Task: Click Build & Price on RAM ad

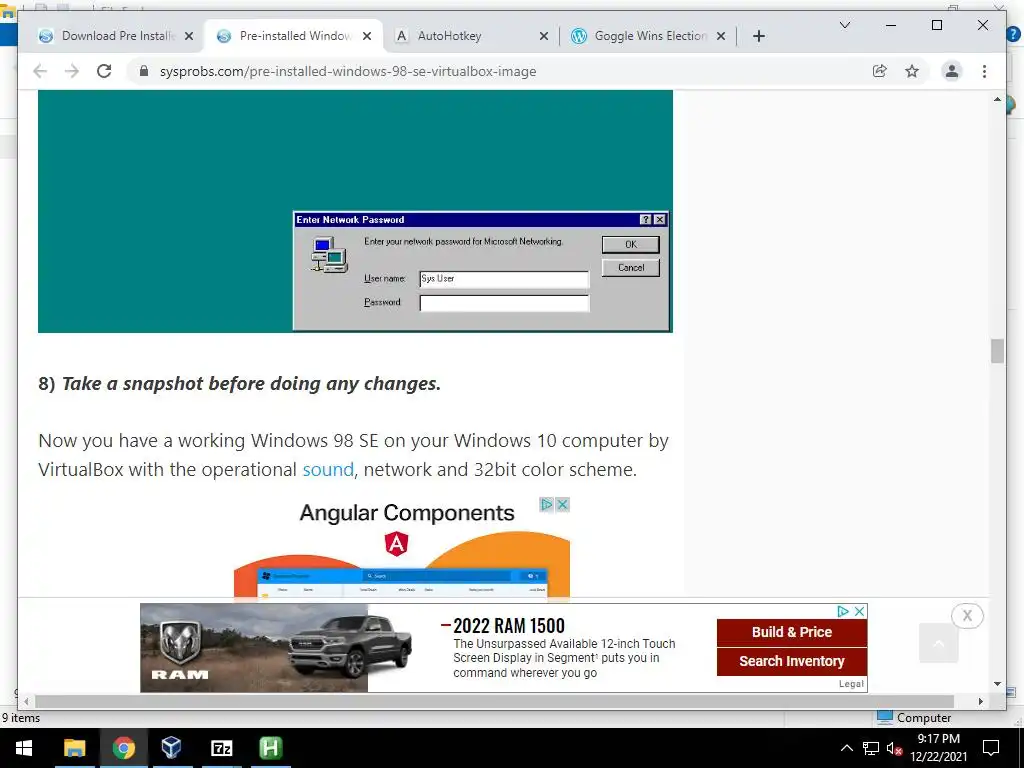Action: tap(792, 632)
